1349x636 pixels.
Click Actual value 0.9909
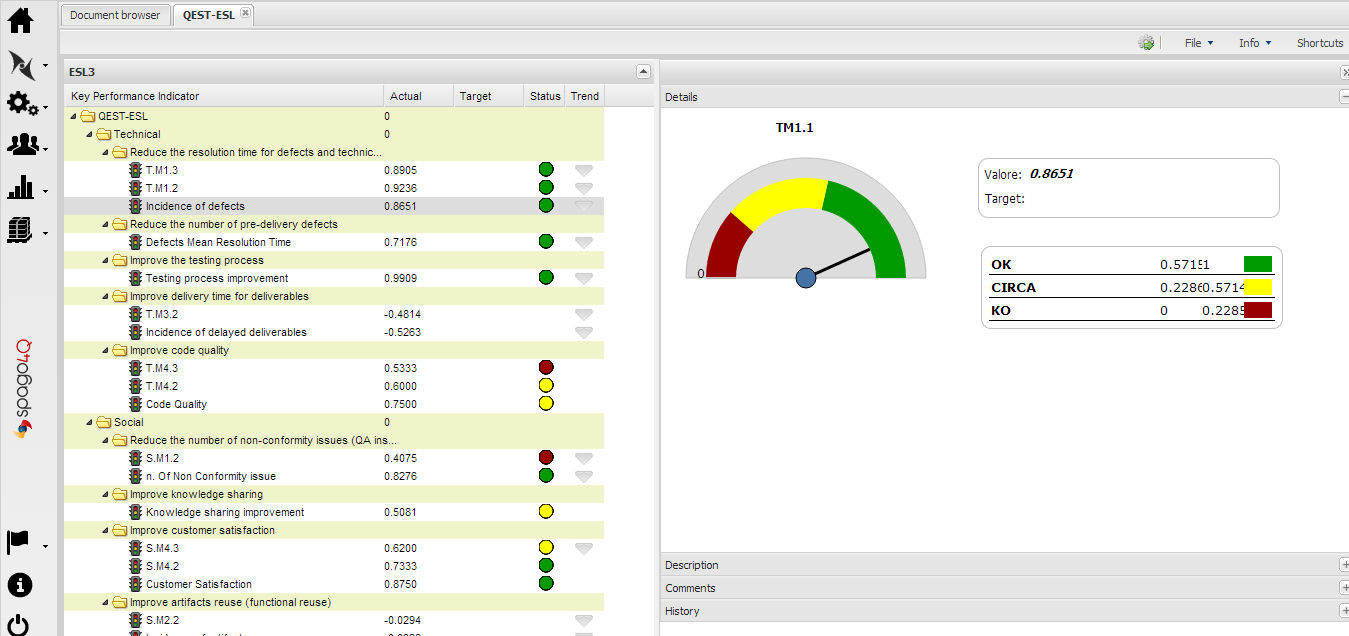(401, 278)
